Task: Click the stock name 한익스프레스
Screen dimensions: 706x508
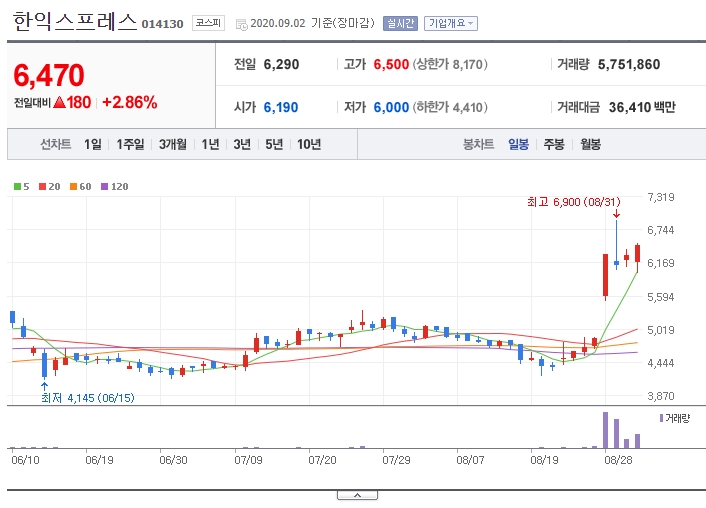Action: coord(75,22)
